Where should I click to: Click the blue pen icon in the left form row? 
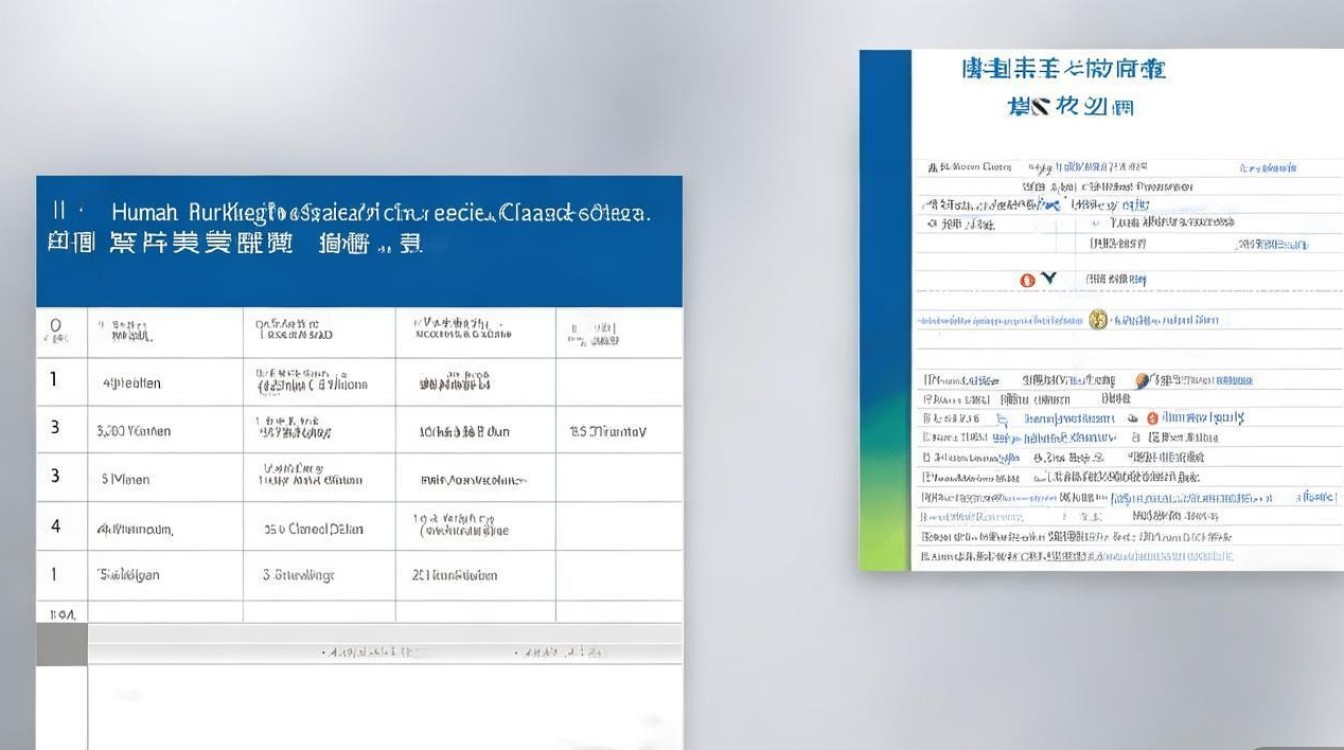pos(1003,419)
